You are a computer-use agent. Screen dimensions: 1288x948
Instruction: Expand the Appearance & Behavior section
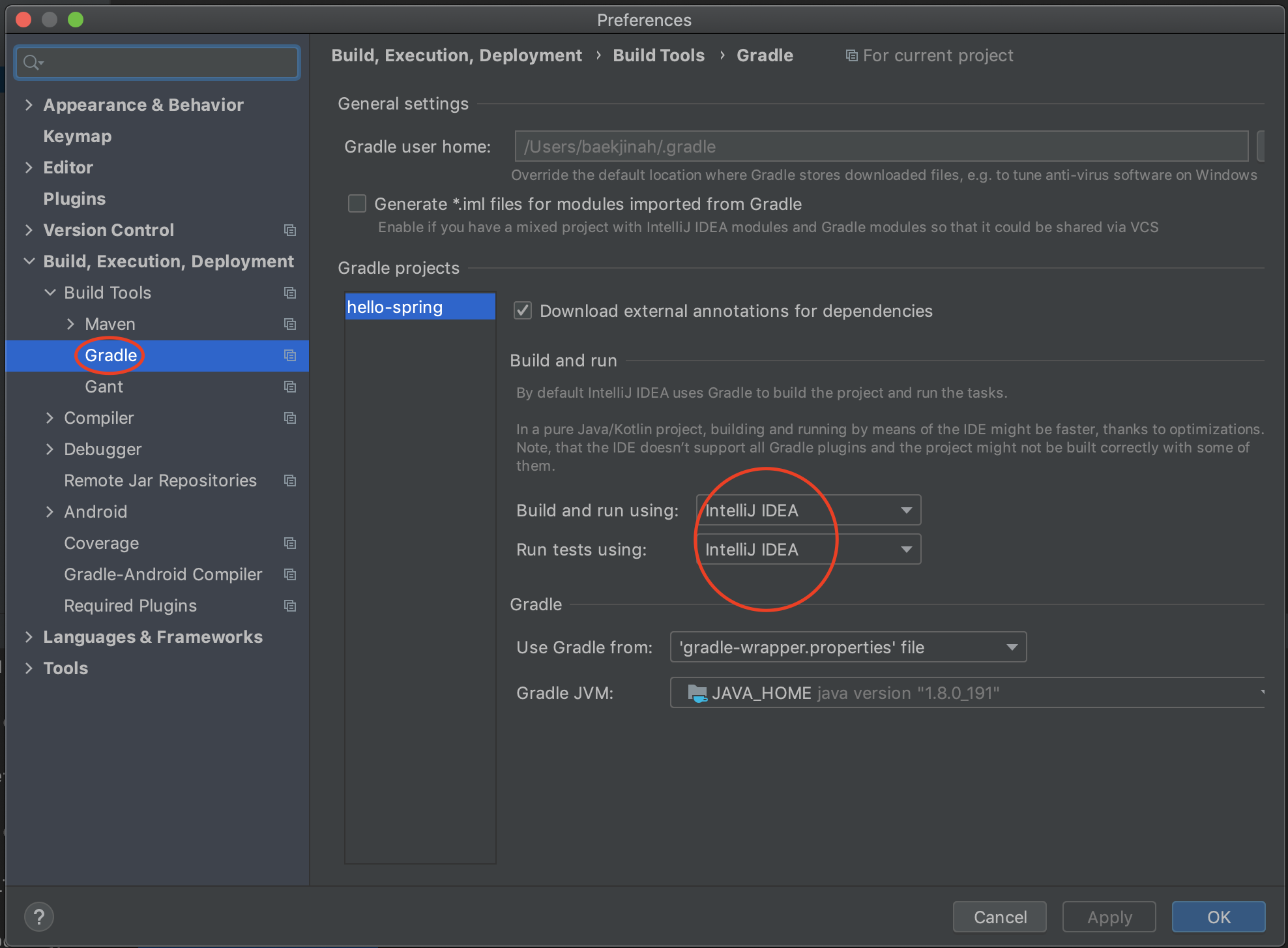[x=29, y=105]
